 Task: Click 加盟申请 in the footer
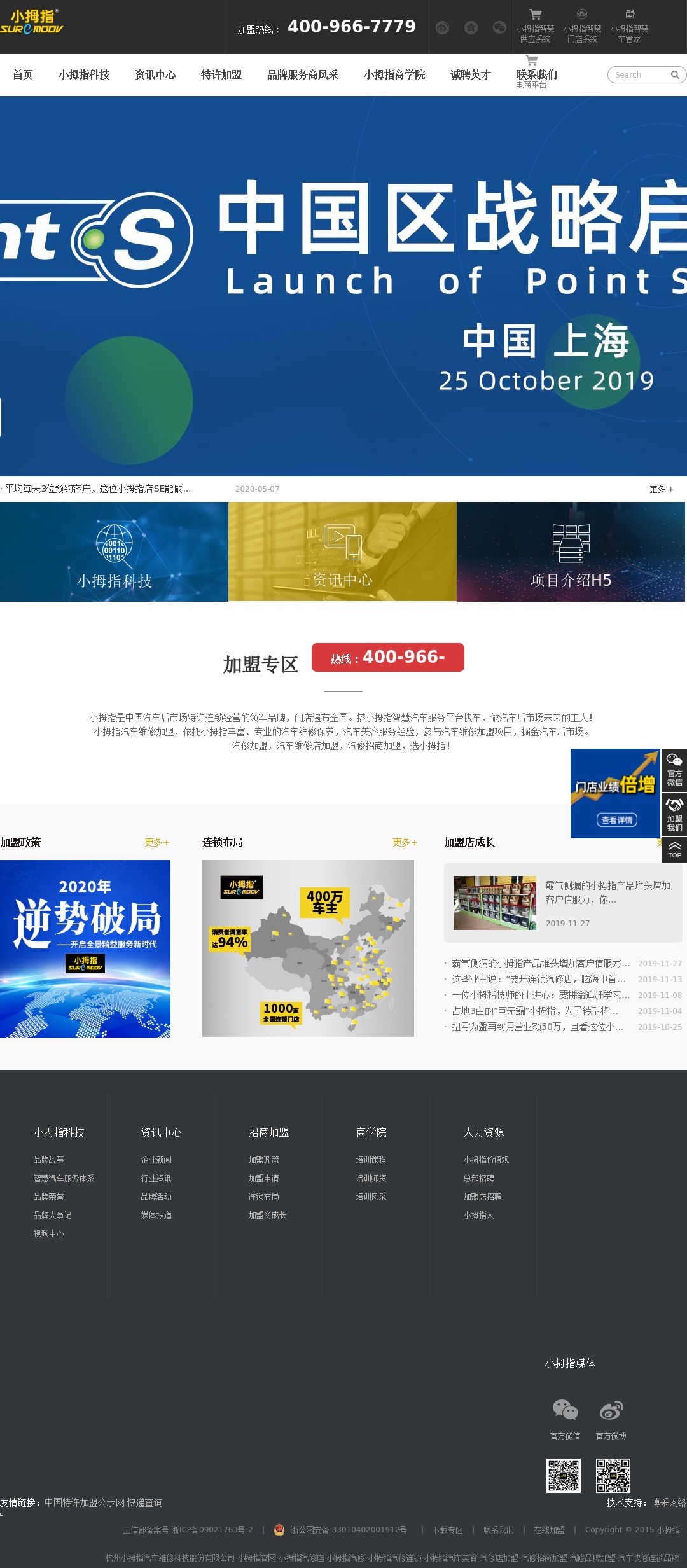[x=263, y=1178]
